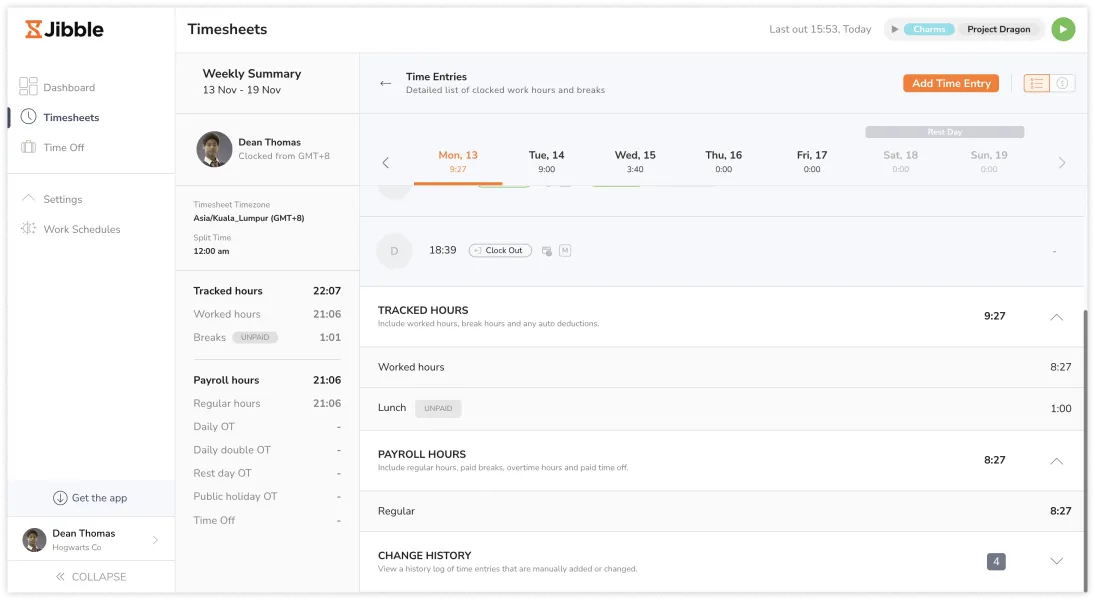Switch to list view toggle
The width and height of the screenshot is (1095, 600).
[1037, 83]
